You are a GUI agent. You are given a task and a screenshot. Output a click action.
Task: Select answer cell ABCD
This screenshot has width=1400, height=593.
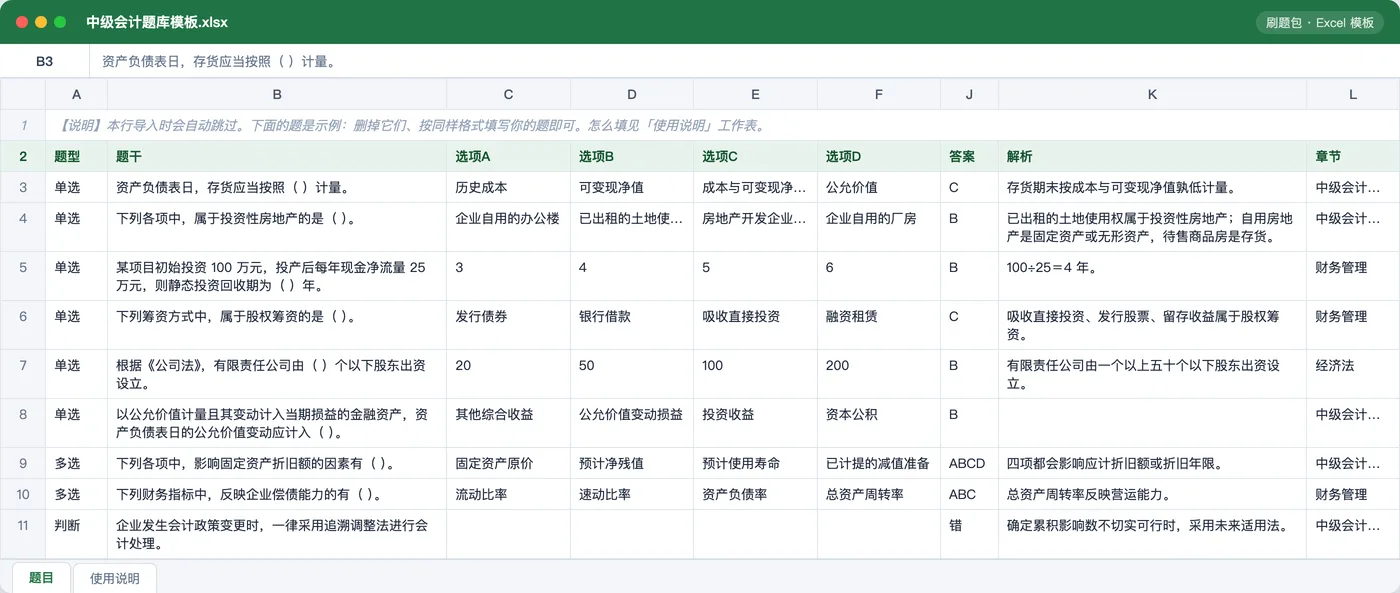(970, 463)
